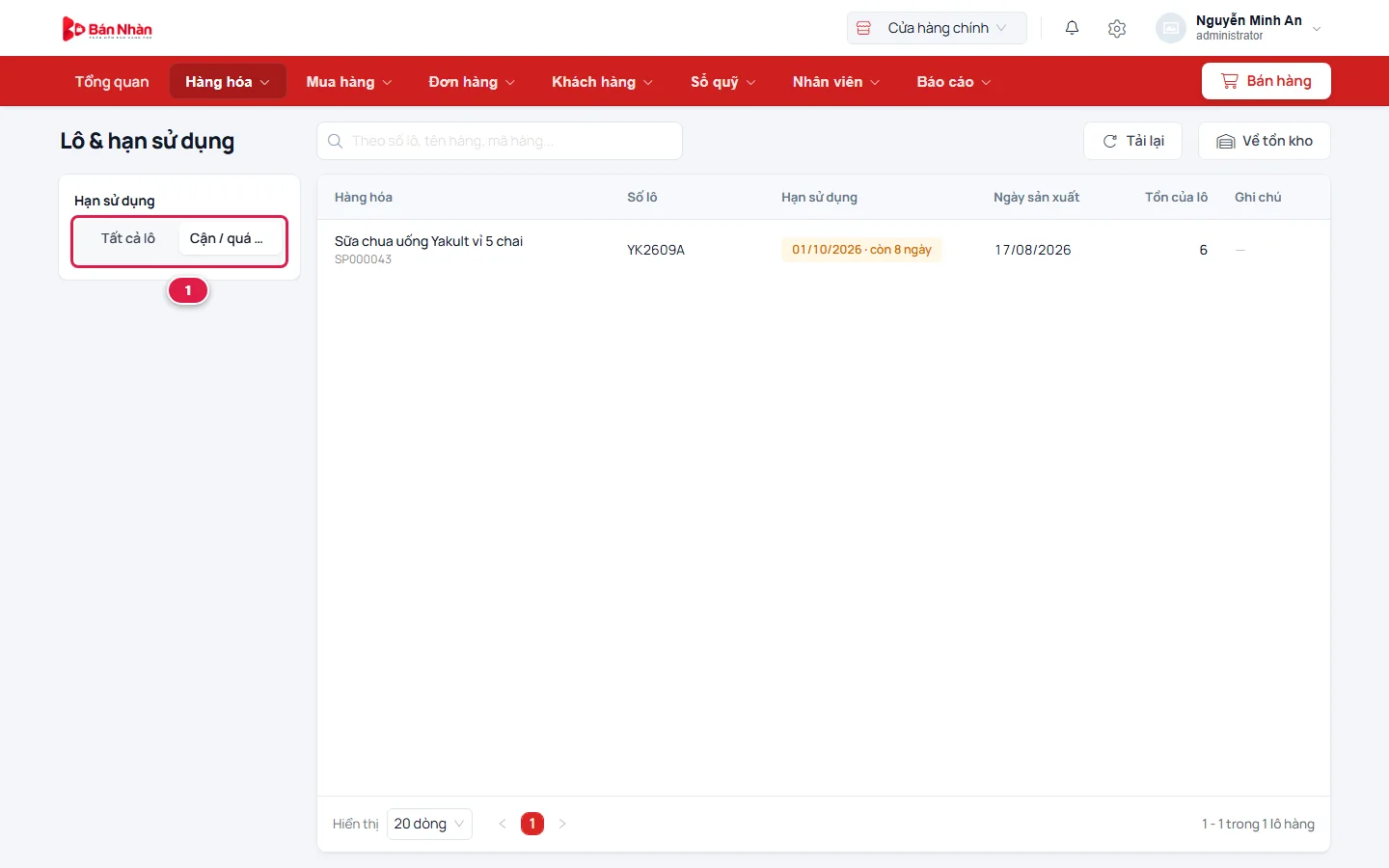The image size is (1389, 868).
Task: Click the Ghi chú column header
Action: pyautogui.click(x=1258, y=197)
